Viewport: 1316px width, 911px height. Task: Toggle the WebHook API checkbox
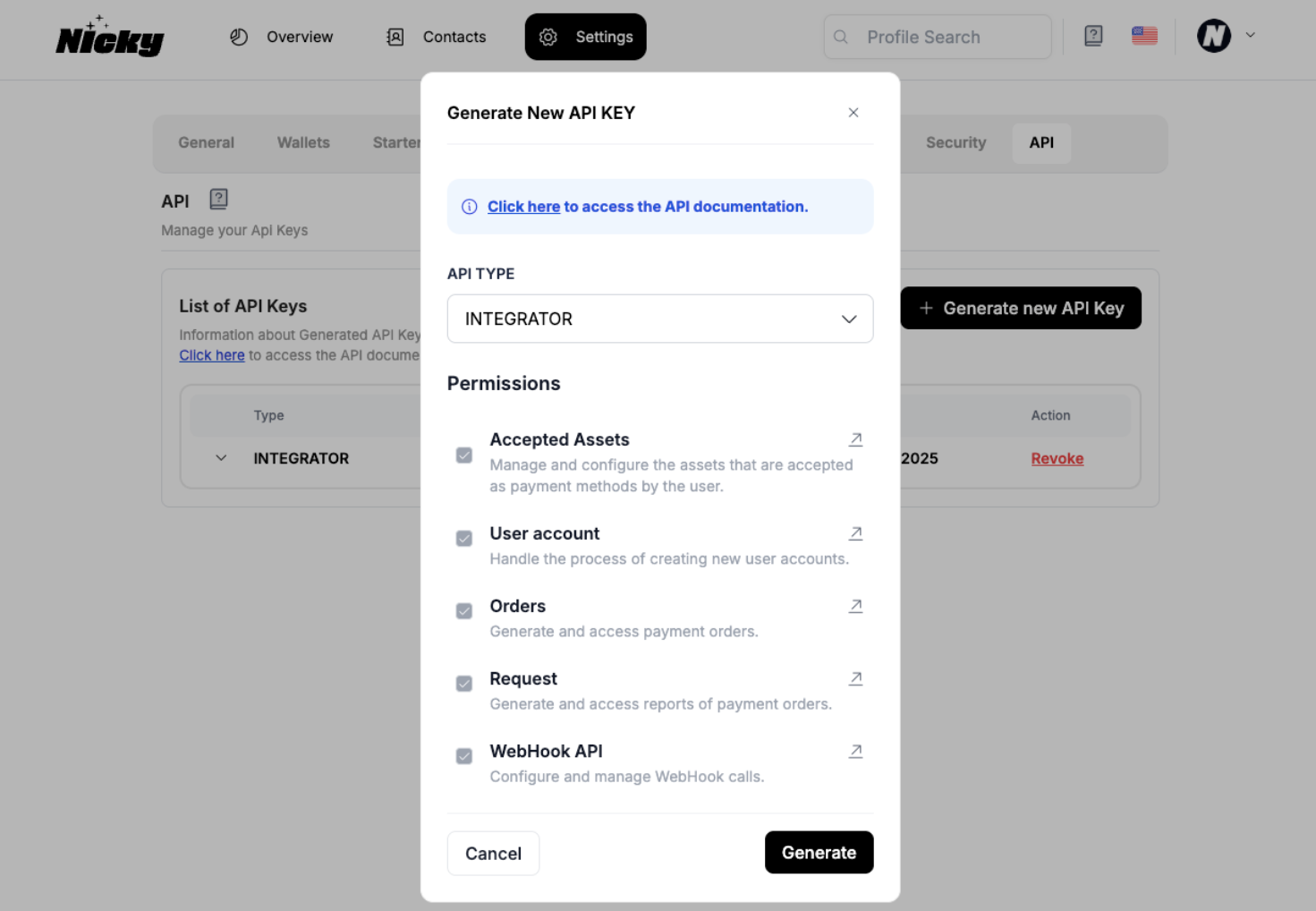coord(464,756)
